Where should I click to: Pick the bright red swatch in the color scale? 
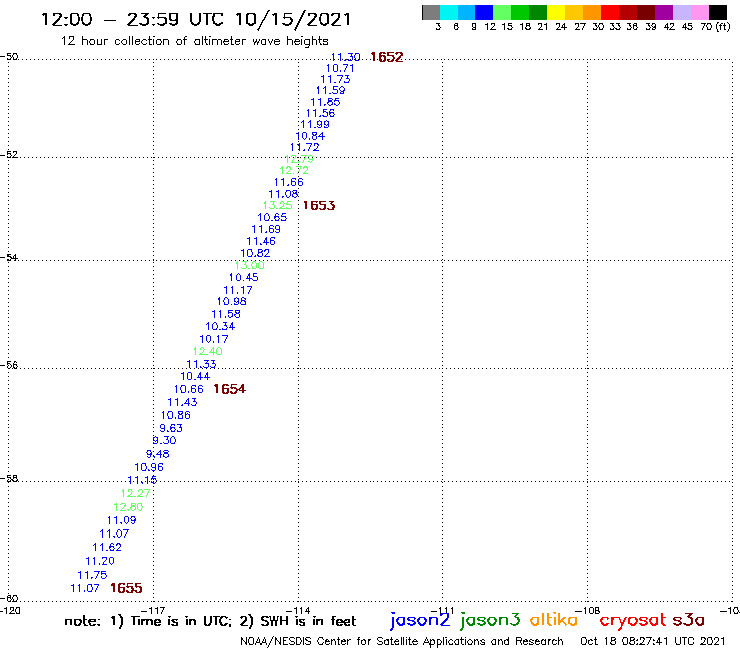[x=610, y=12]
